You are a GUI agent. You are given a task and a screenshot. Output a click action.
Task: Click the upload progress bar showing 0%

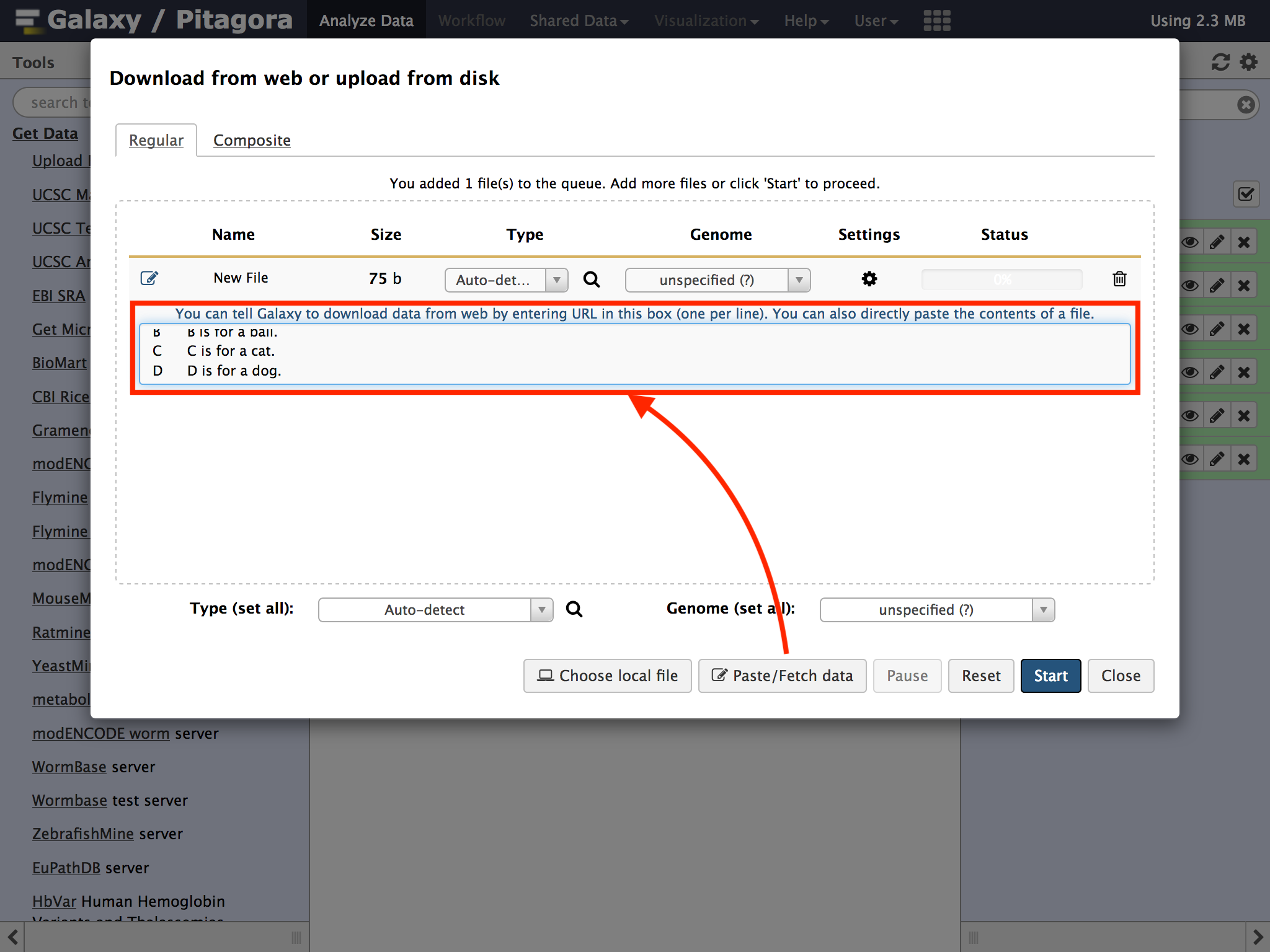click(x=1001, y=280)
